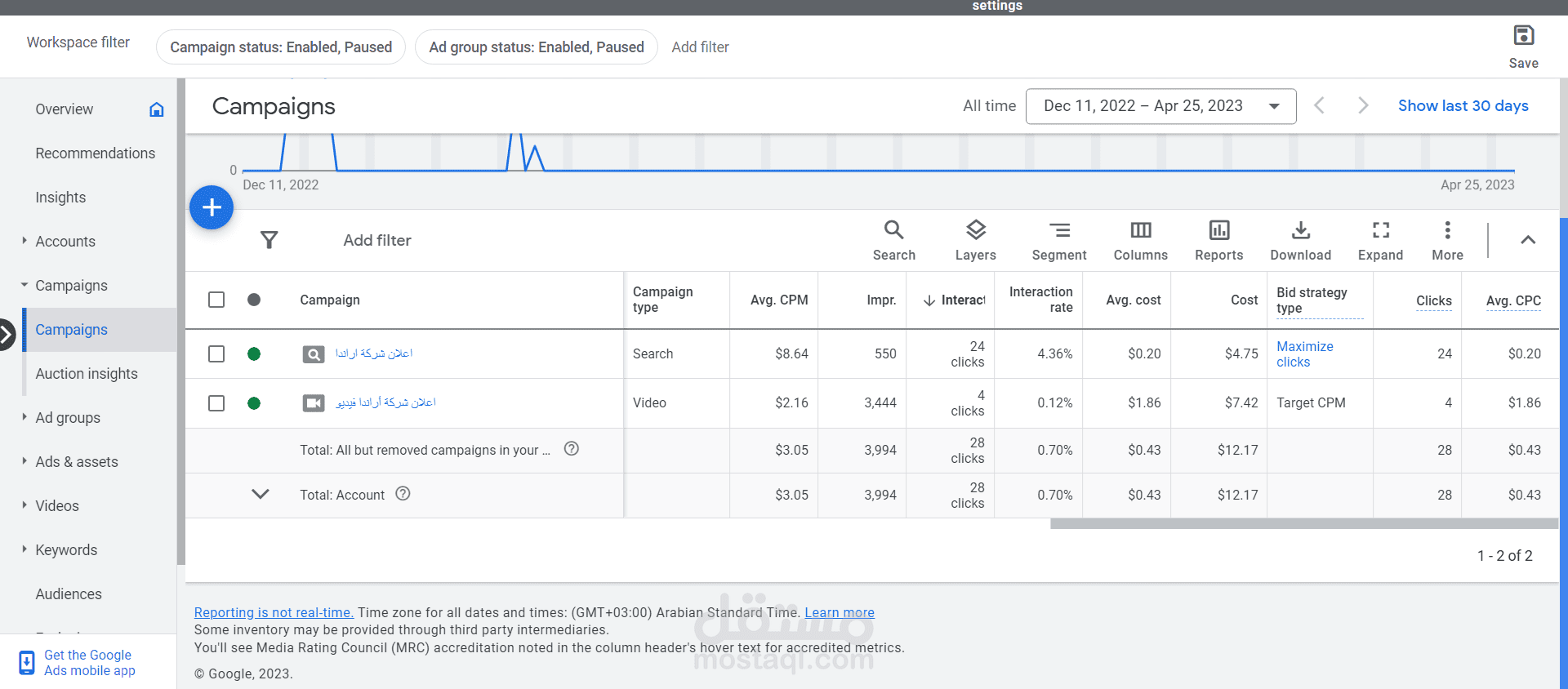Open Overview in the sidebar
1568x689 pixels.
coord(64,109)
